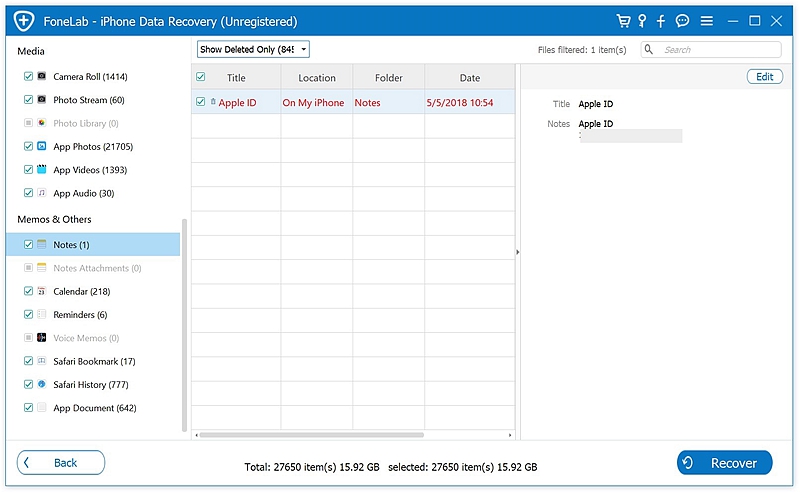Toggle the Reminders checkbox
This screenshot has height=493, width=800.
29,314
